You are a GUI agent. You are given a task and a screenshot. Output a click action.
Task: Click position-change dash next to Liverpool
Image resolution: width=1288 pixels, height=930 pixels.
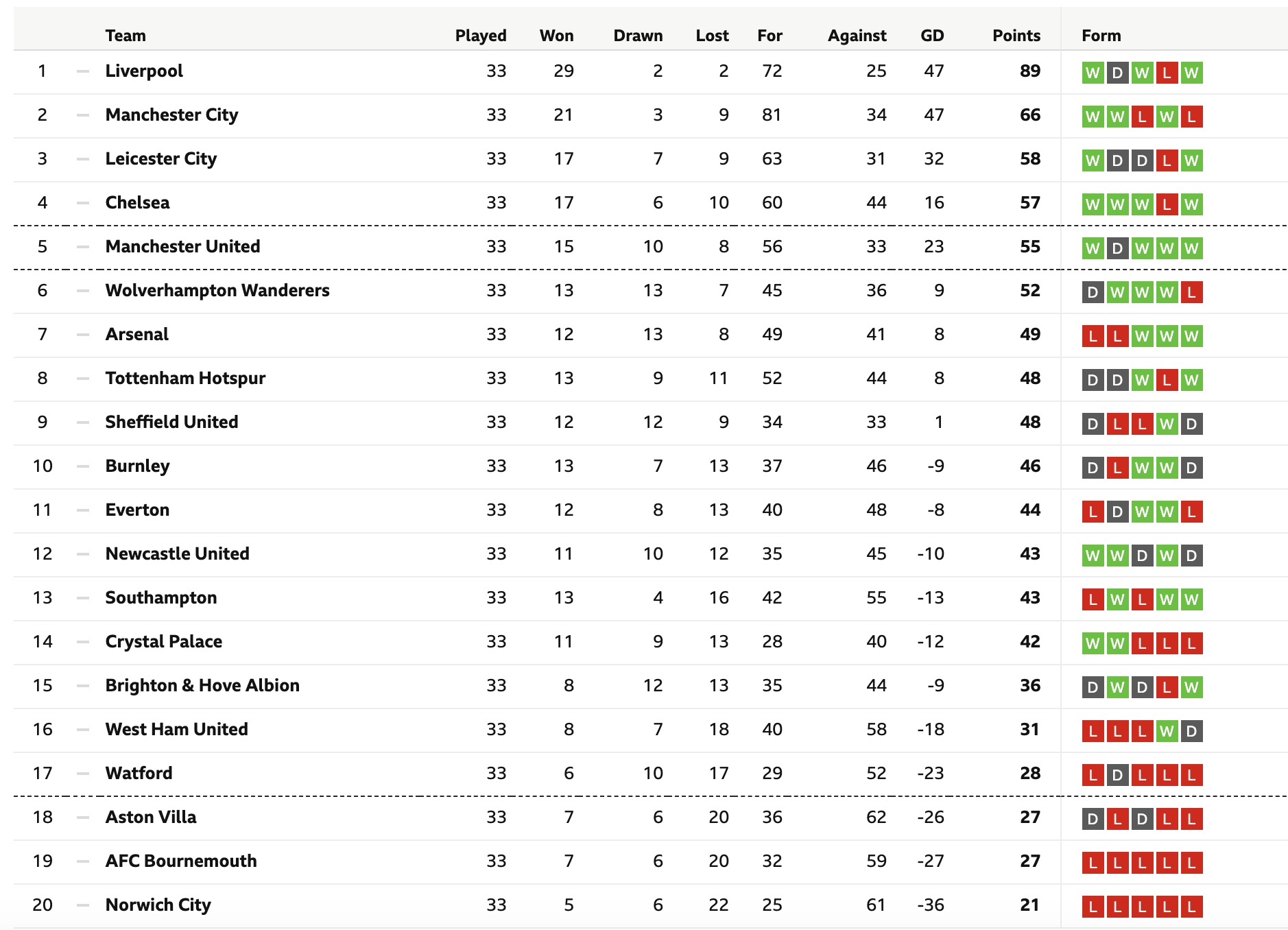tap(83, 71)
